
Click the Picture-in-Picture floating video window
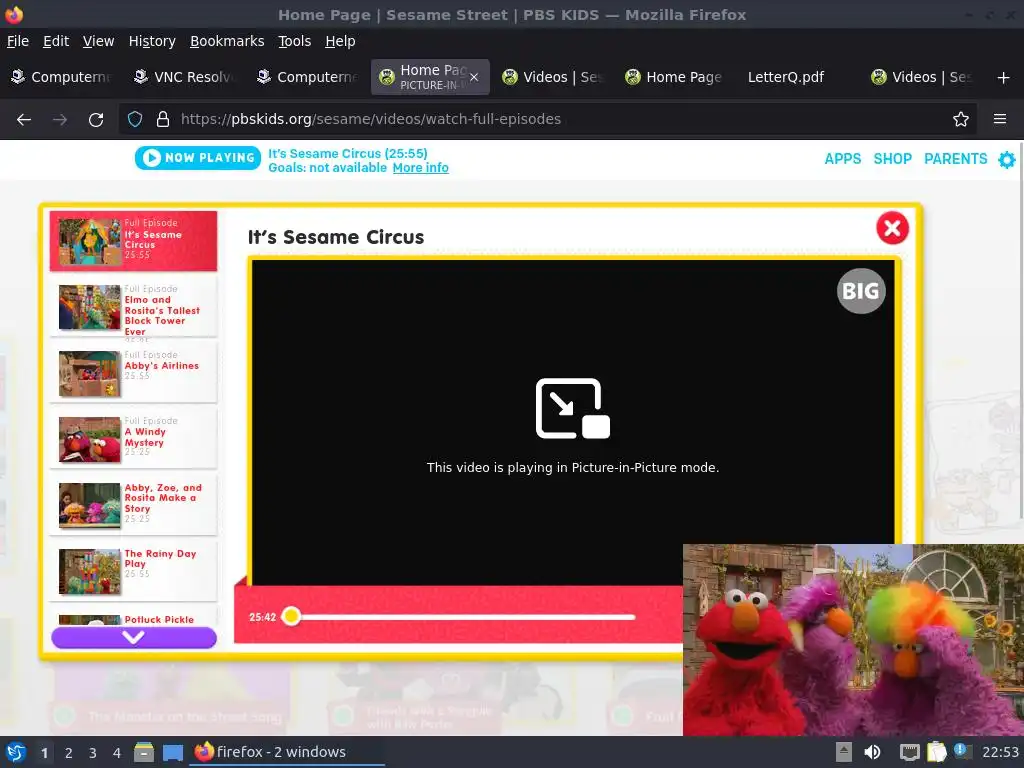pos(853,640)
